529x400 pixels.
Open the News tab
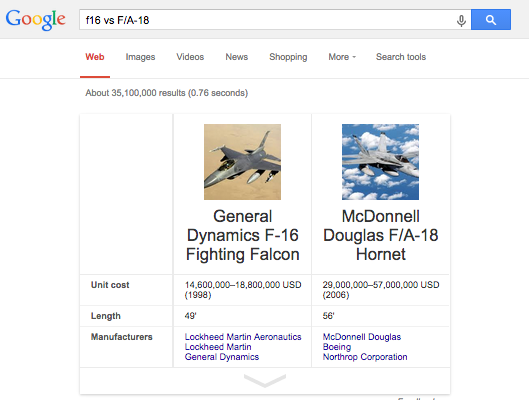coord(236,57)
